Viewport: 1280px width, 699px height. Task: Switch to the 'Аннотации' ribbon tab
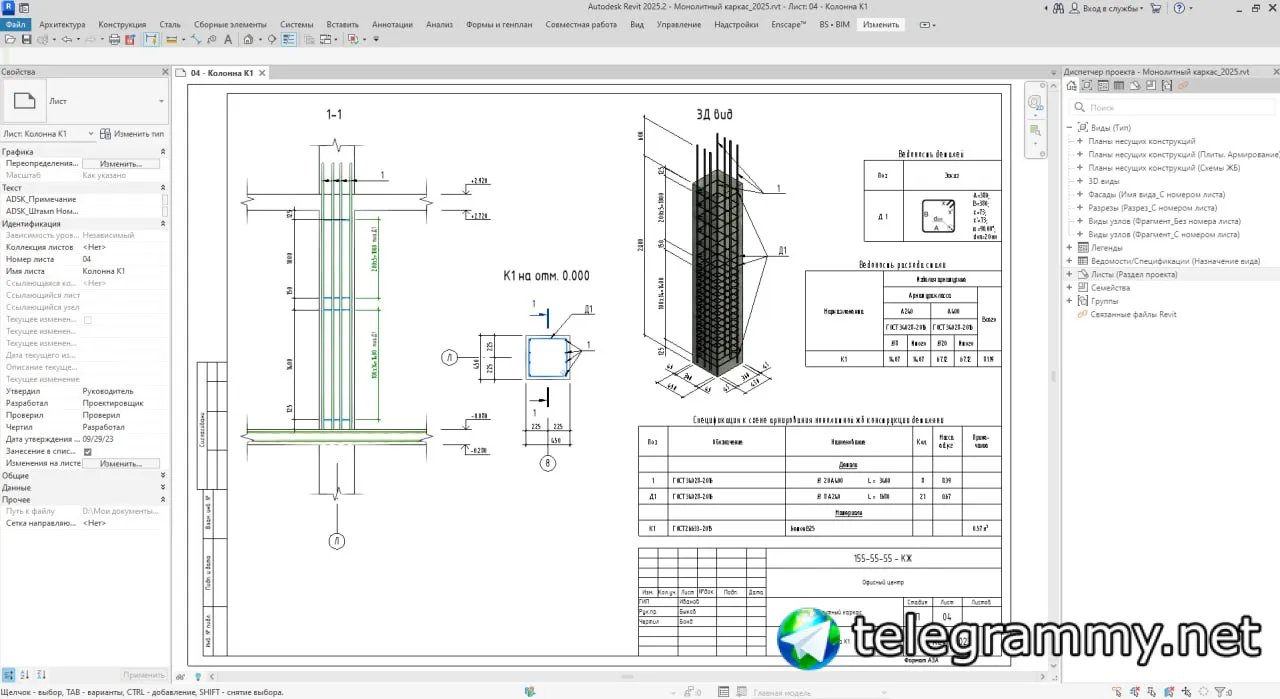tap(390, 24)
